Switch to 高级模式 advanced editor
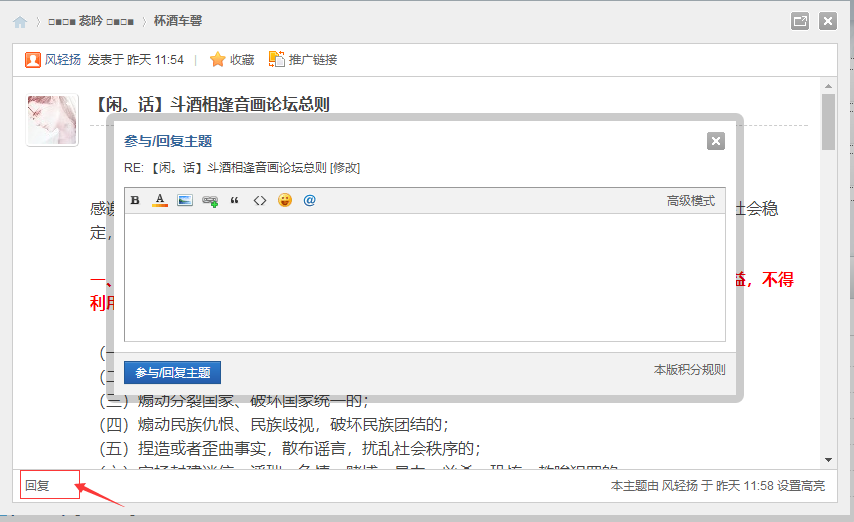This screenshot has height=522, width=854. [x=691, y=201]
